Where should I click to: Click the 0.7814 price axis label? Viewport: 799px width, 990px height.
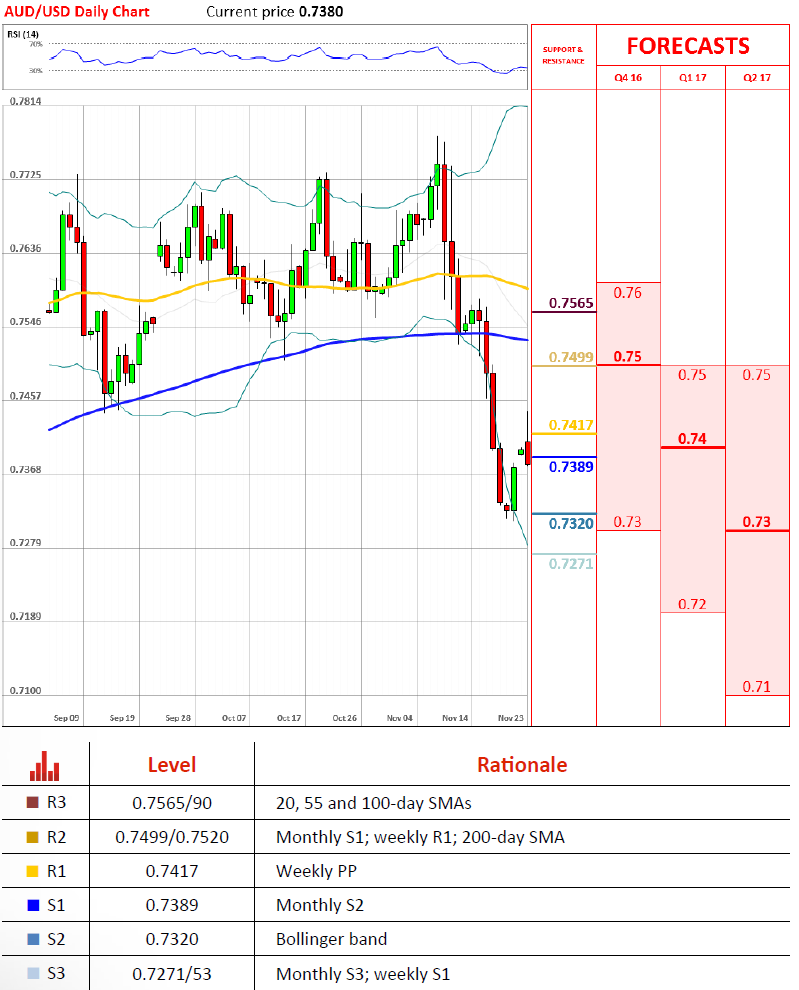click(25, 102)
